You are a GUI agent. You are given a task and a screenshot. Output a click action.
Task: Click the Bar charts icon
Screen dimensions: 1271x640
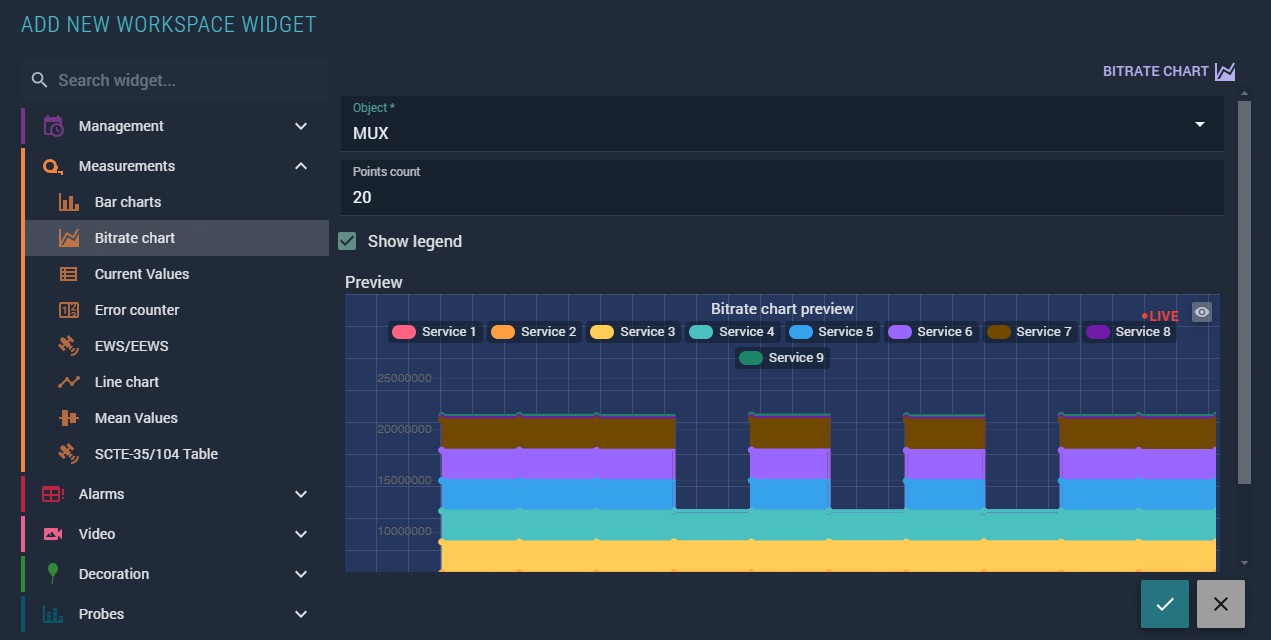point(68,202)
